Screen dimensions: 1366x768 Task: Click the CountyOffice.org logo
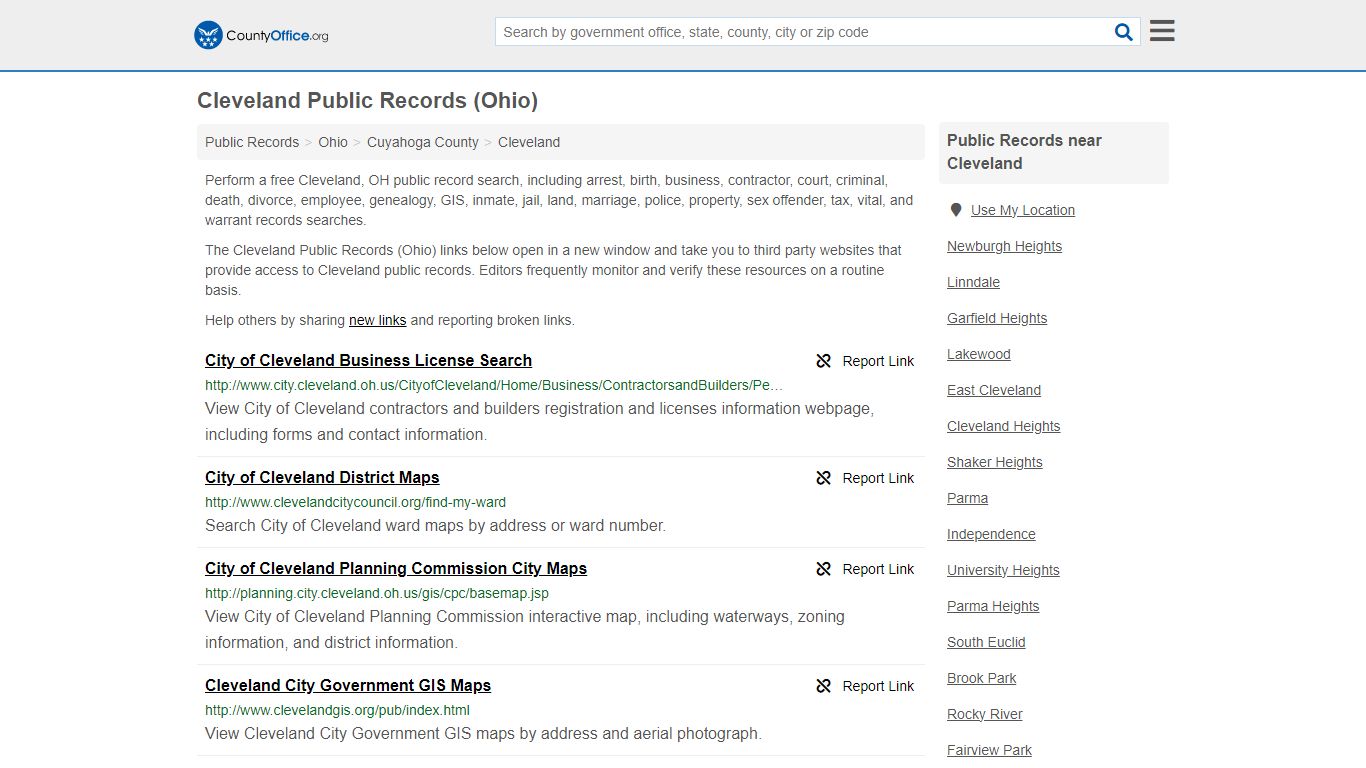click(x=261, y=35)
